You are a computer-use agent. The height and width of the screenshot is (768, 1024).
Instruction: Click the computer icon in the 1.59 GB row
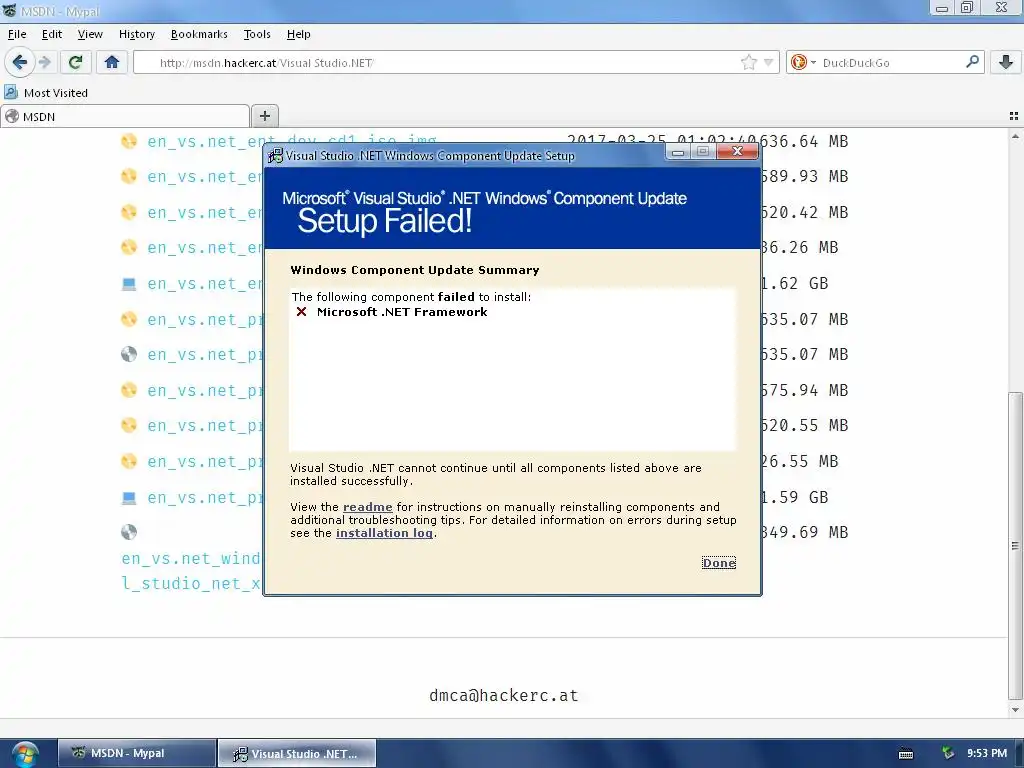click(129, 498)
